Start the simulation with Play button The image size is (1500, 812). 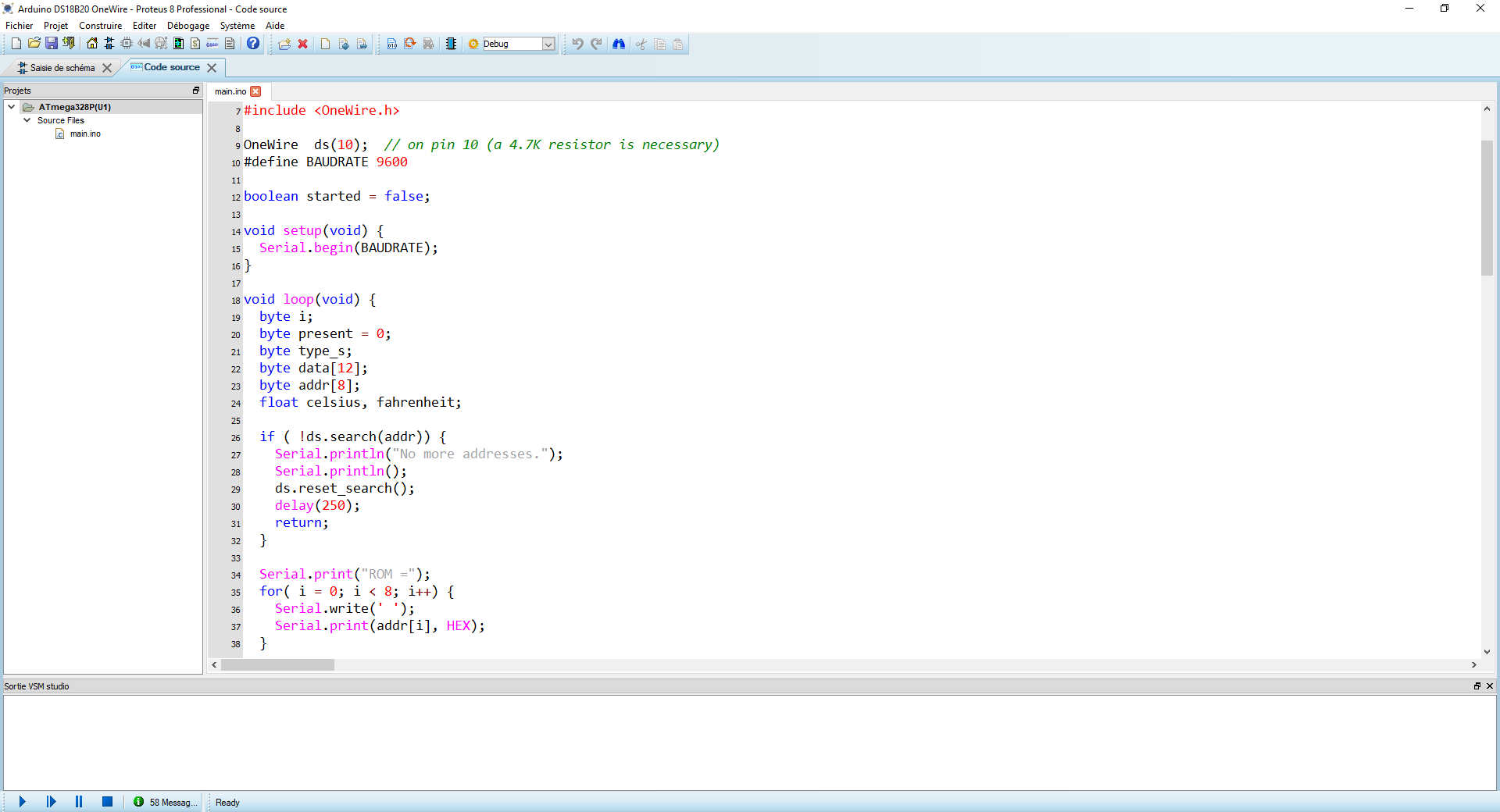coord(22,802)
